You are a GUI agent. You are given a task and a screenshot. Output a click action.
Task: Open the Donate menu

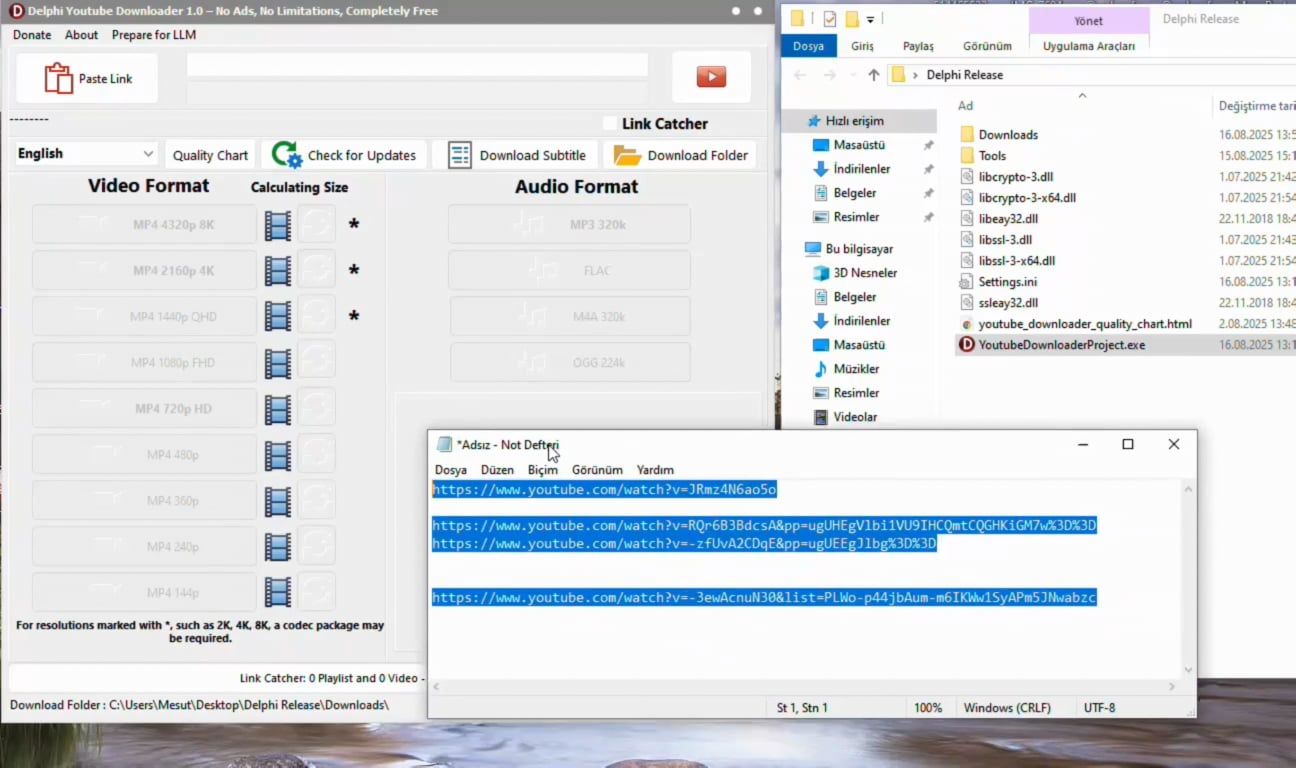pyautogui.click(x=32, y=35)
